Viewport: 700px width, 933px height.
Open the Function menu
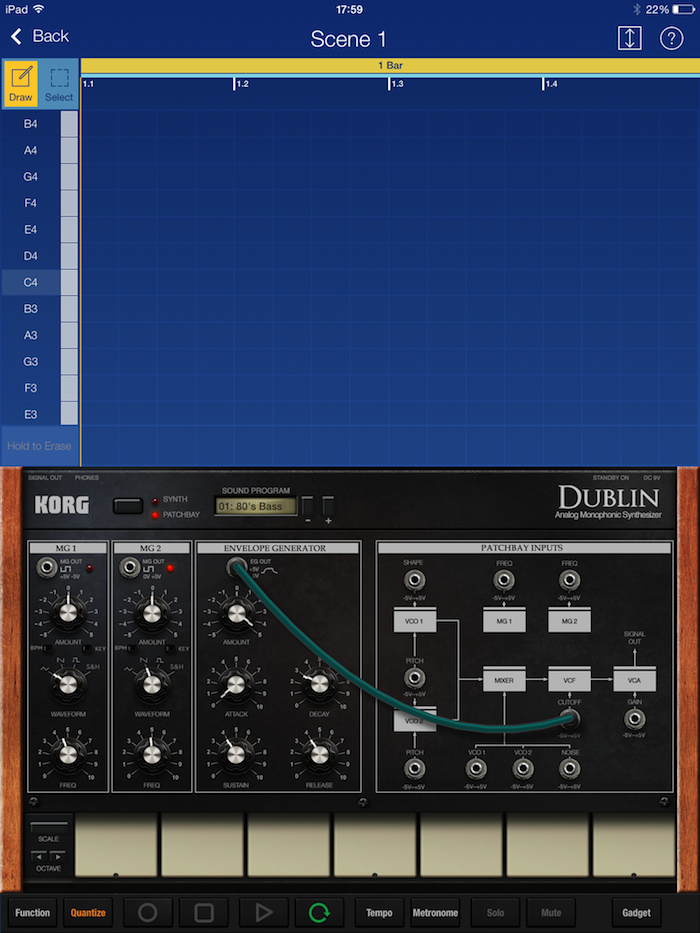tap(33, 913)
